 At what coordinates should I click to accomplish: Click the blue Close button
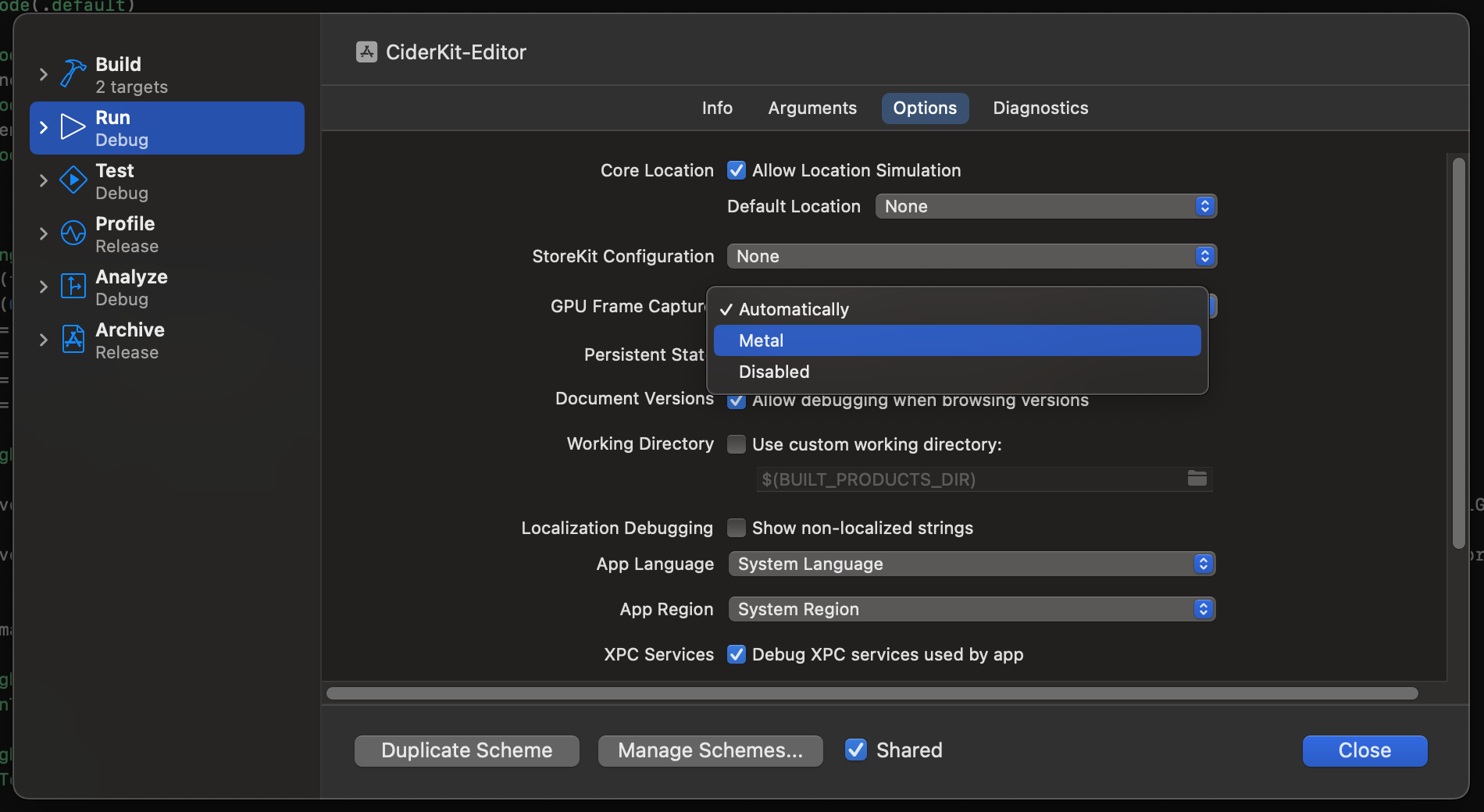[1364, 750]
